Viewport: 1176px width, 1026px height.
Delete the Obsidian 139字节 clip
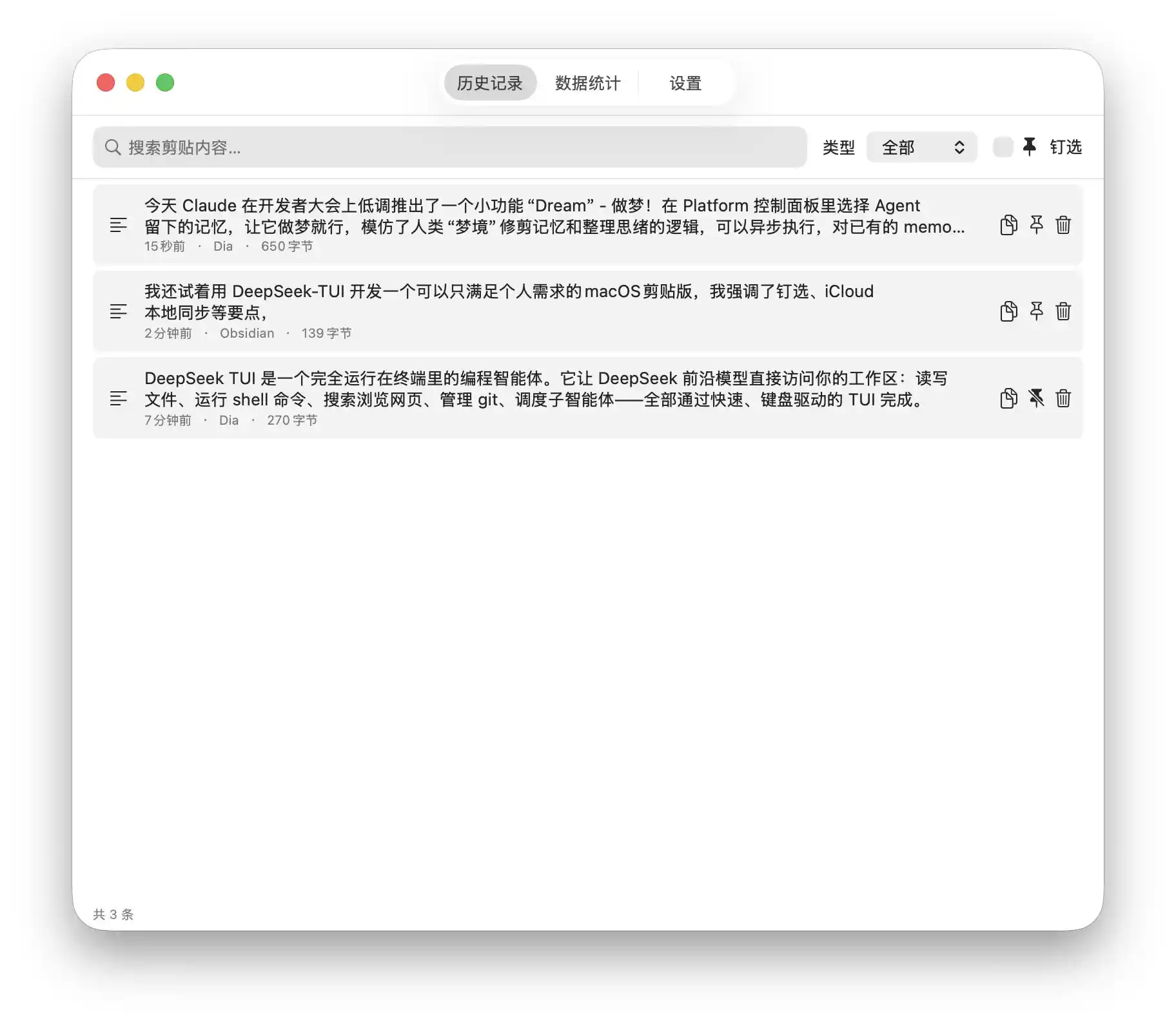pyautogui.click(x=1063, y=311)
